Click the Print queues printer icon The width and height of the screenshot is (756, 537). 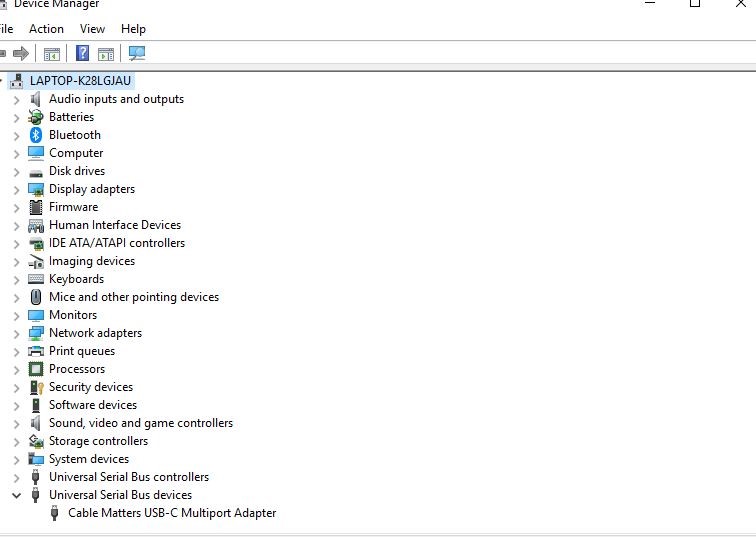coord(36,351)
